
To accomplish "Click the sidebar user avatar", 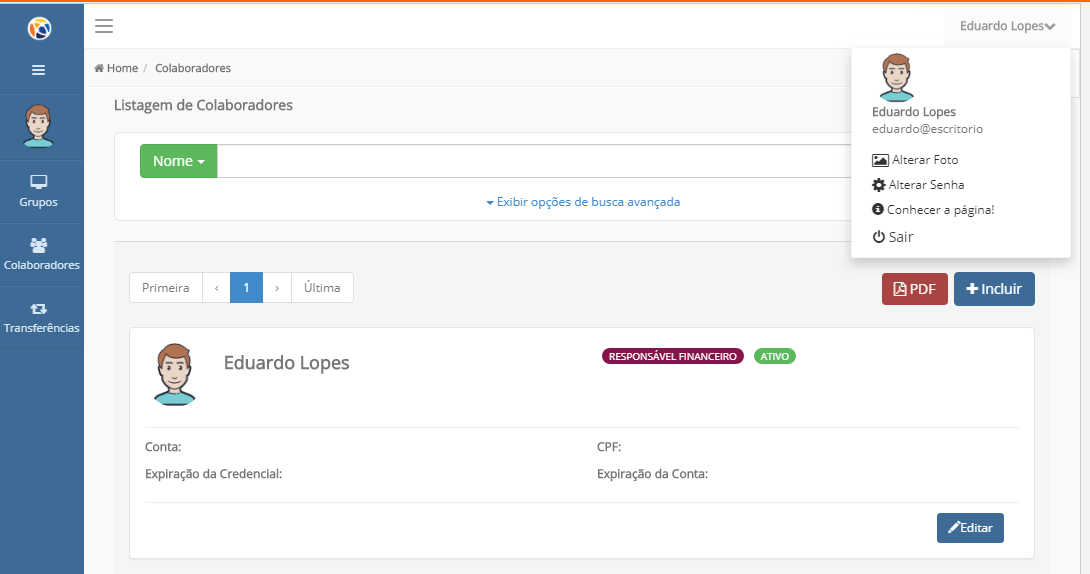I will coord(39,126).
